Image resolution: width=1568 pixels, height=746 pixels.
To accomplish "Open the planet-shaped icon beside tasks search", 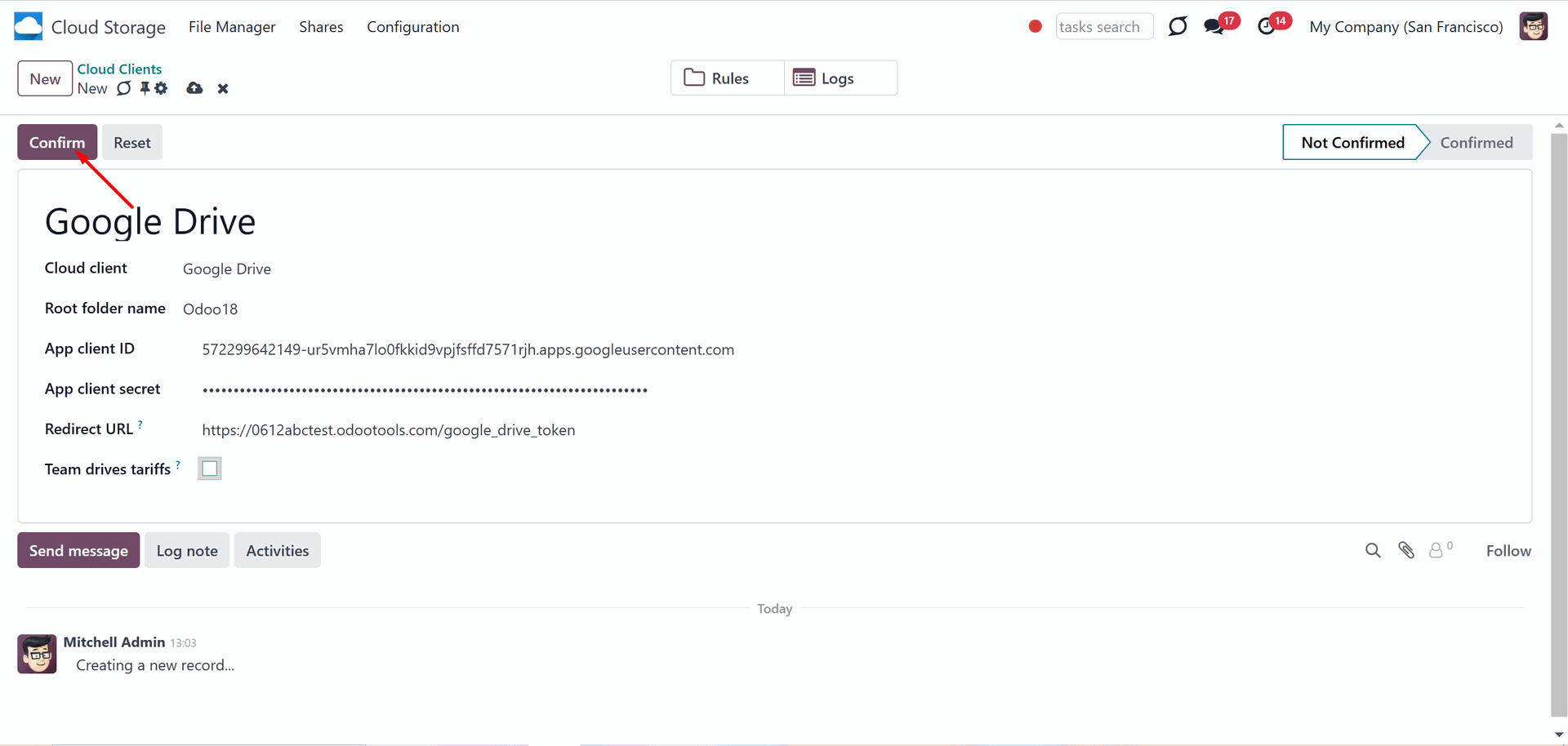I will [x=1177, y=26].
